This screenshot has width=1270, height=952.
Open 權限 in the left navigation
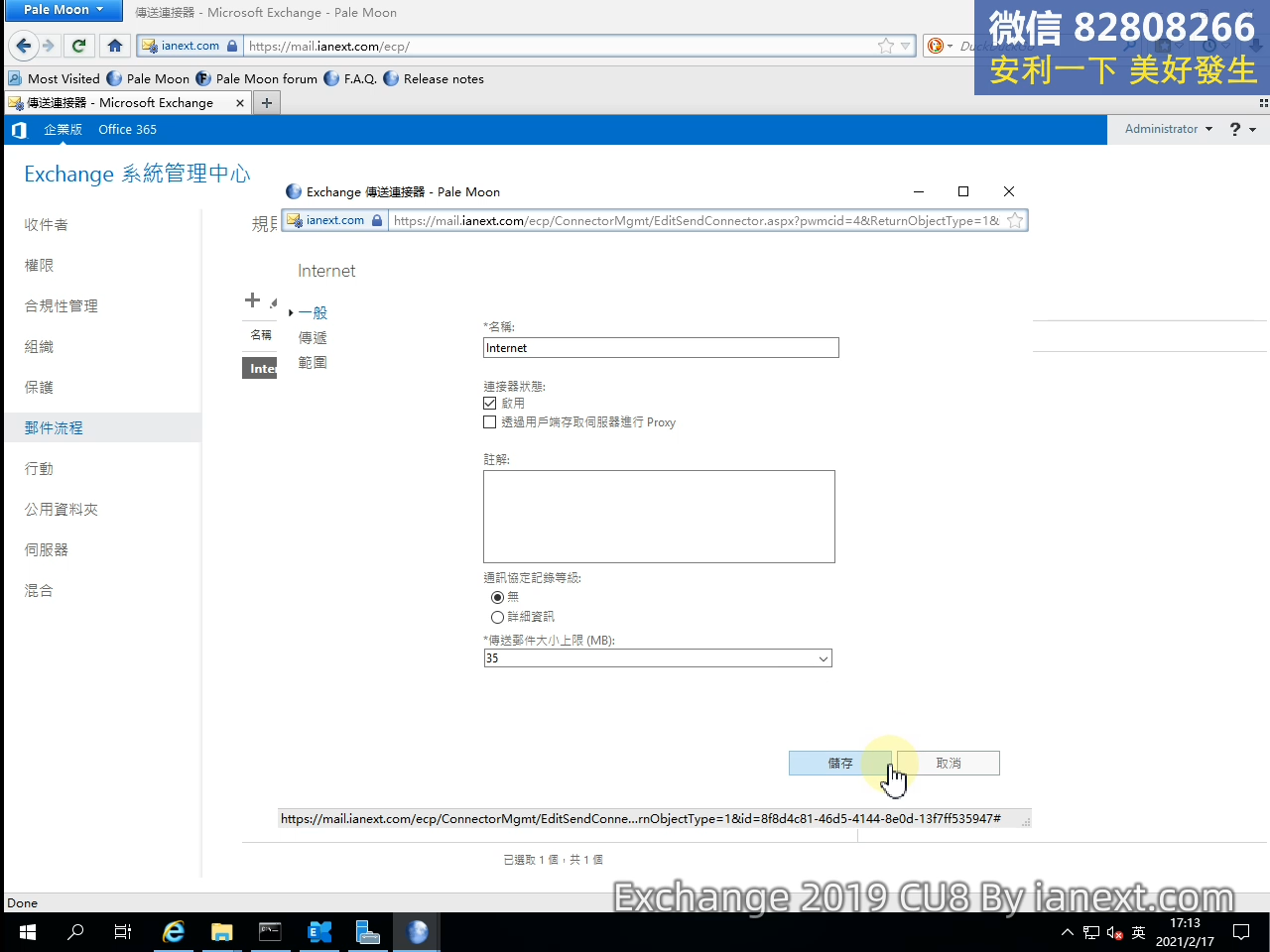pos(39,266)
